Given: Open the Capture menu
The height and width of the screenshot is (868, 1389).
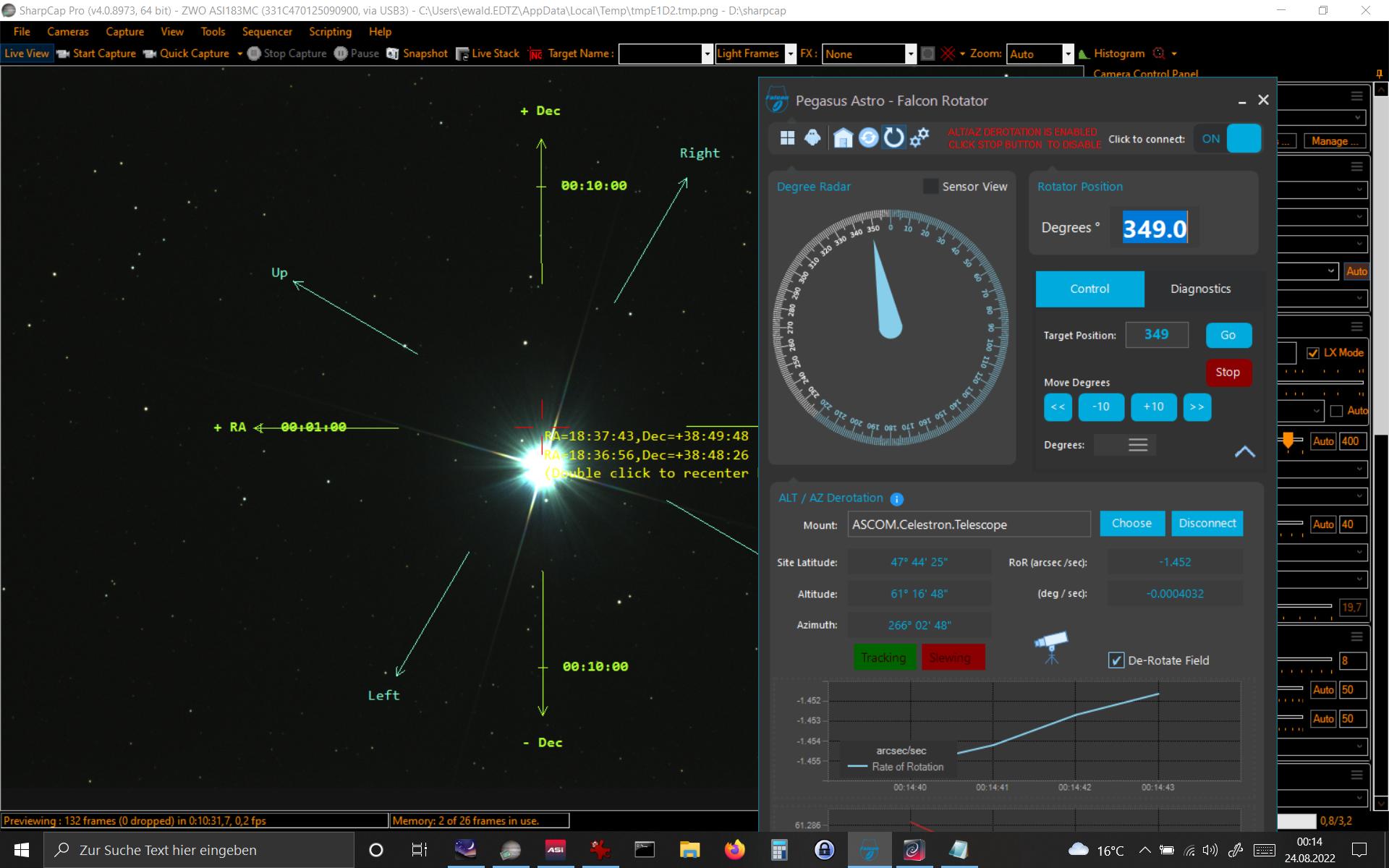Looking at the screenshot, I should pyautogui.click(x=124, y=32).
